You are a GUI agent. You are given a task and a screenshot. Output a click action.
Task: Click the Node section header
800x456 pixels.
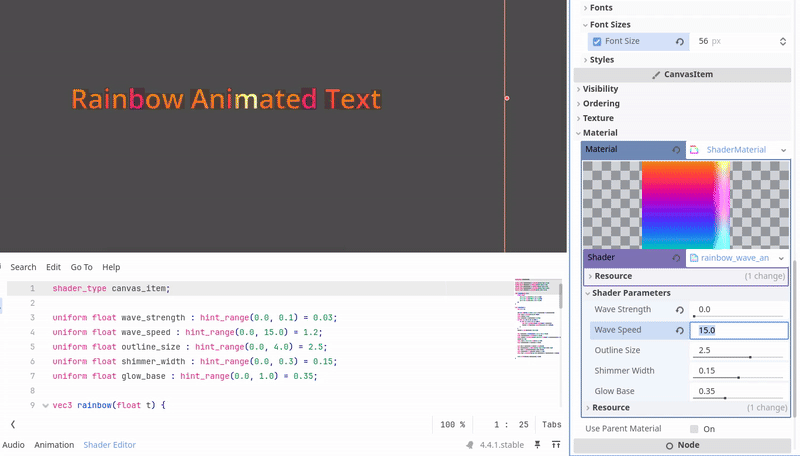click(x=683, y=445)
